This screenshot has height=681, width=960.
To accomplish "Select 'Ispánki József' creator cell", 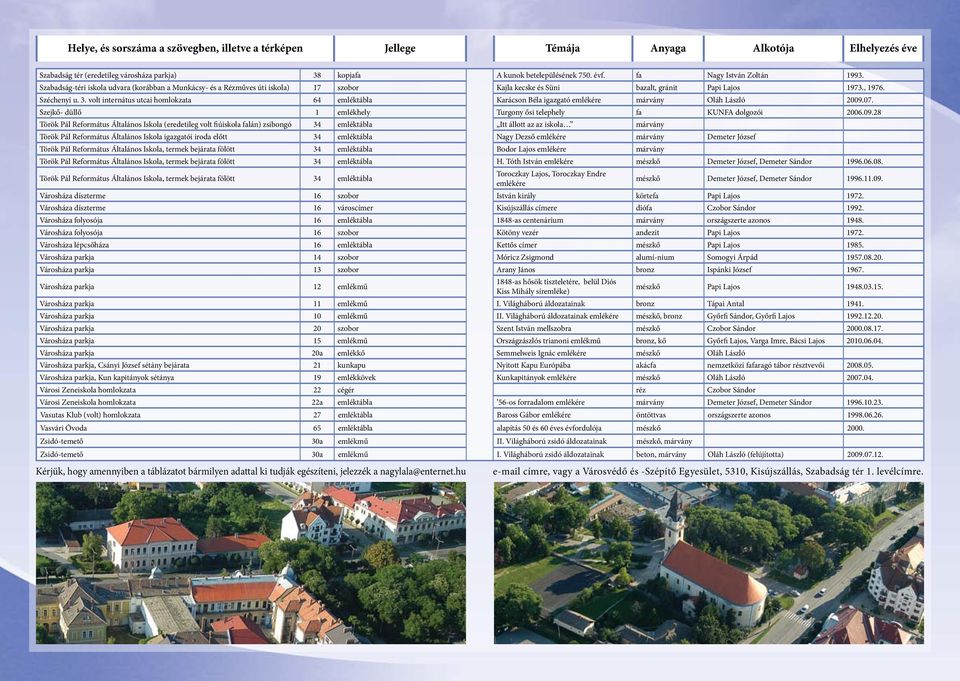I will (773, 269).
